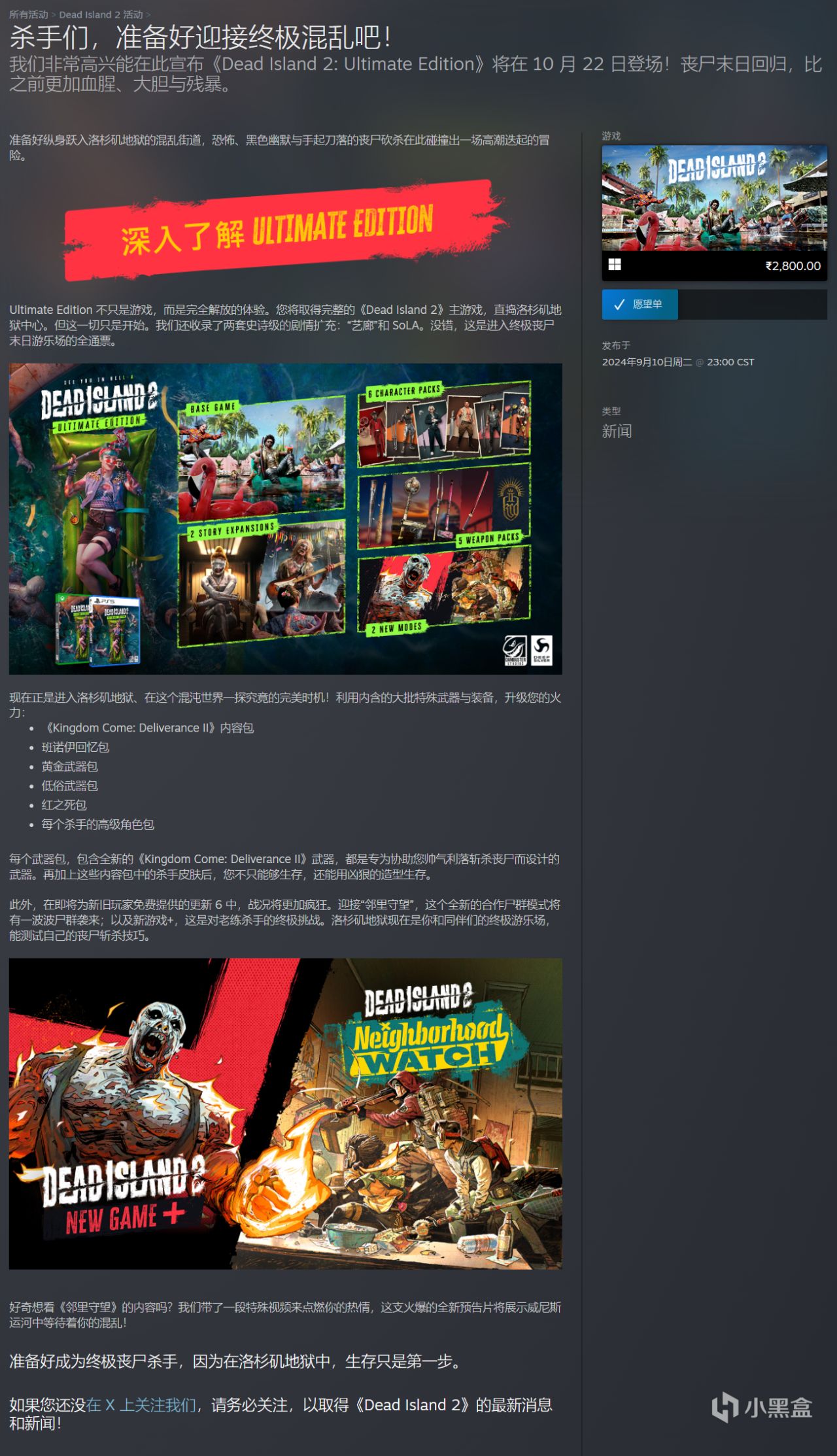The width and height of the screenshot is (837, 1456).
Task: Click the 2 New Modes panel in infographic
Action: 444,590
